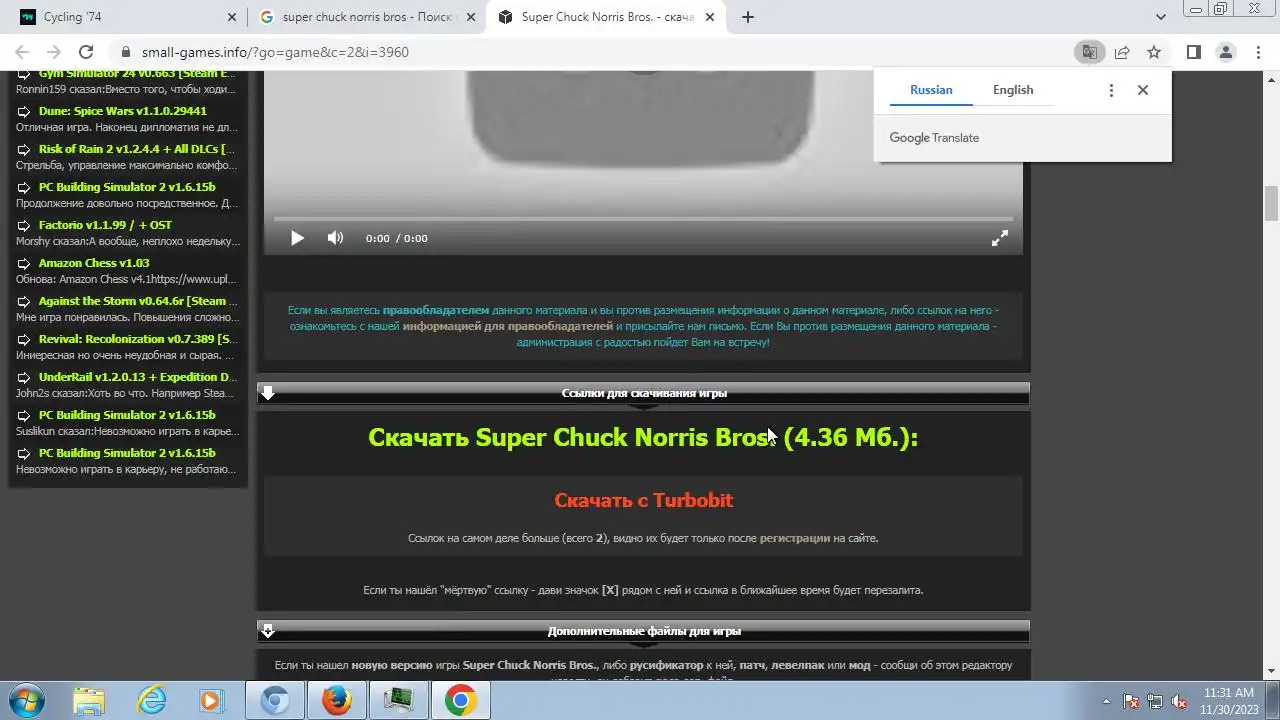Mute the video with the speaker icon
The image size is (1280, 720).
click(335, 238)
